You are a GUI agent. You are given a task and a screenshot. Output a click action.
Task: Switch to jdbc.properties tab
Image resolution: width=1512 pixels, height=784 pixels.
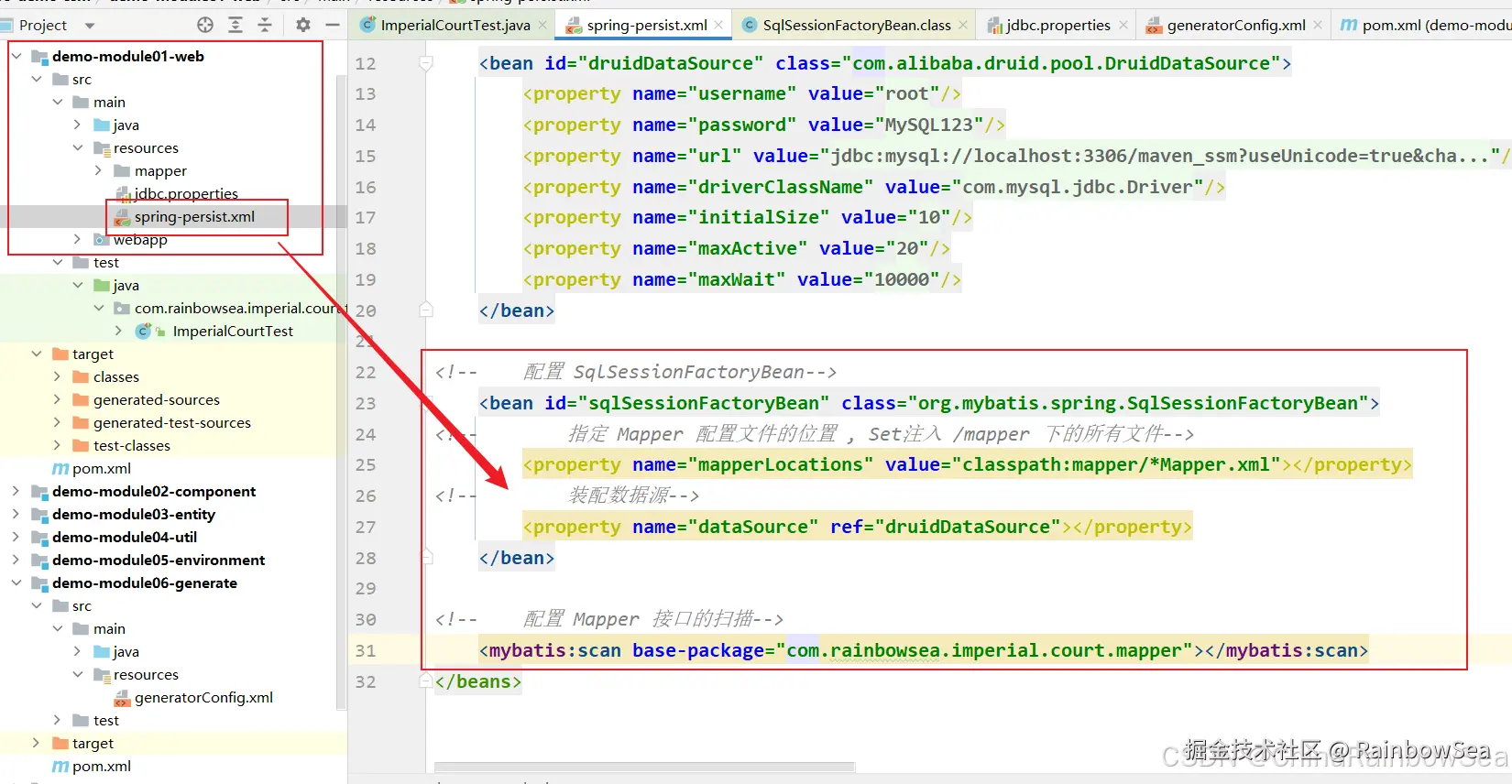coord(1058,25)
